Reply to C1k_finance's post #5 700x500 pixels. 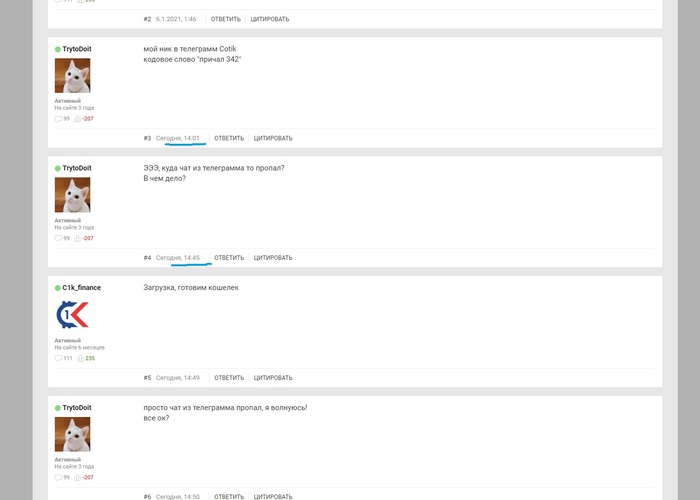(229, 378)
